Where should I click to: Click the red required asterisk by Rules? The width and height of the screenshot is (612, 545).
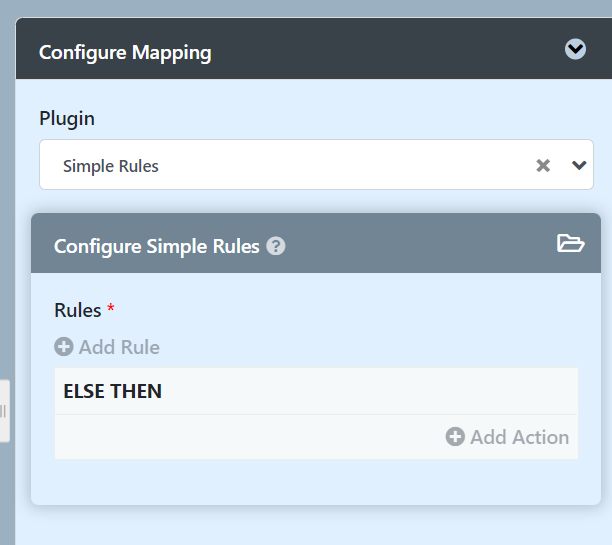(x=111, y=309)
